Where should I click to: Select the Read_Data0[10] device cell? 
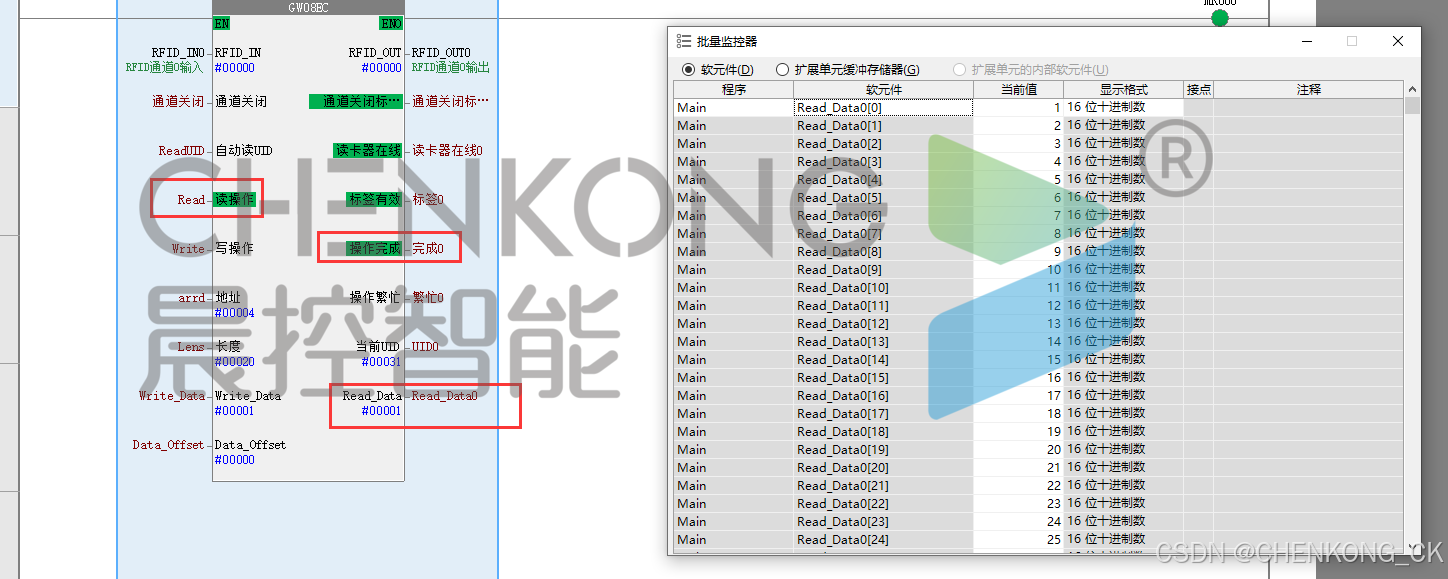[884, 287]
